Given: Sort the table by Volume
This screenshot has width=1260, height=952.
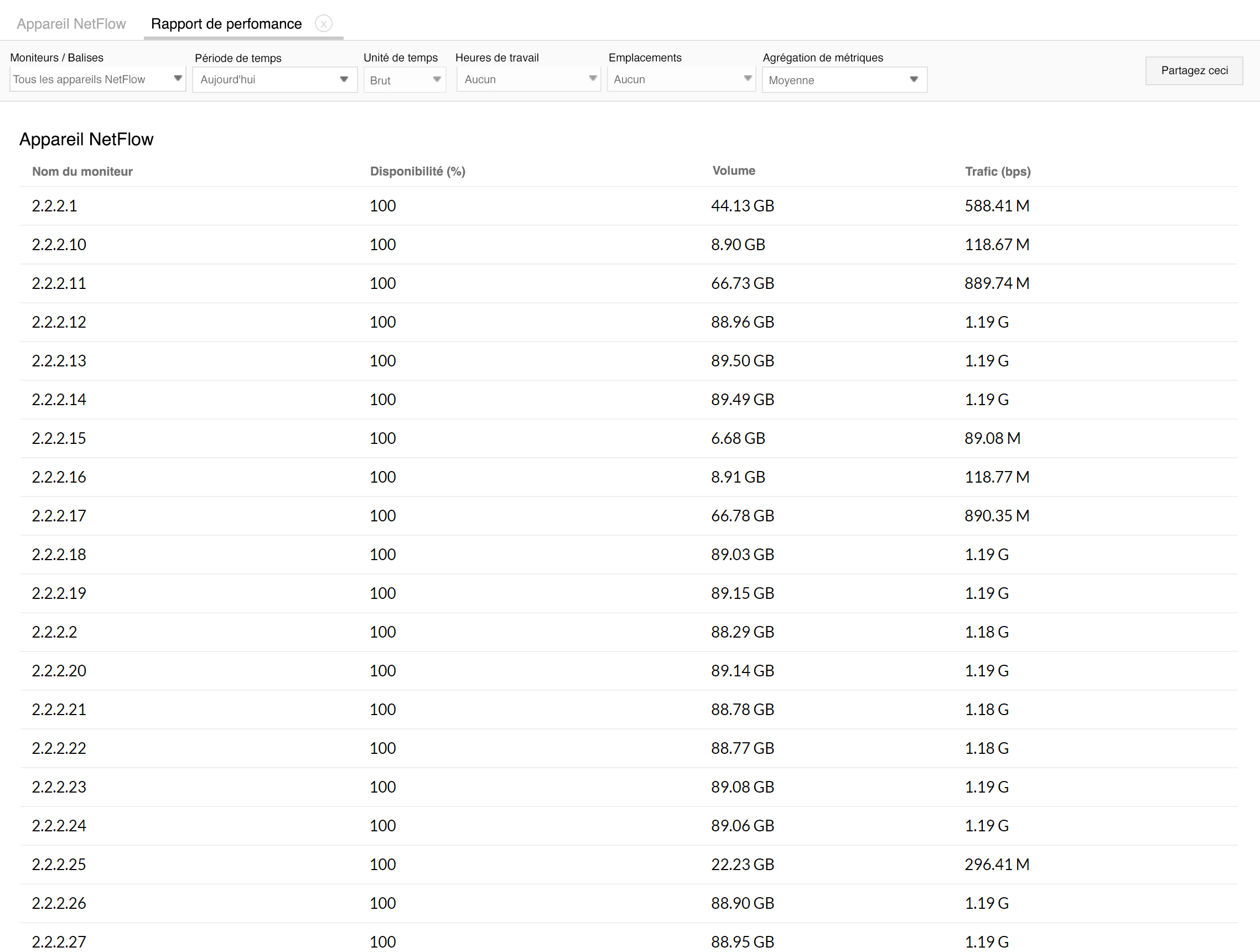Looking at the screenshot, I should click(x=734, y=170).
